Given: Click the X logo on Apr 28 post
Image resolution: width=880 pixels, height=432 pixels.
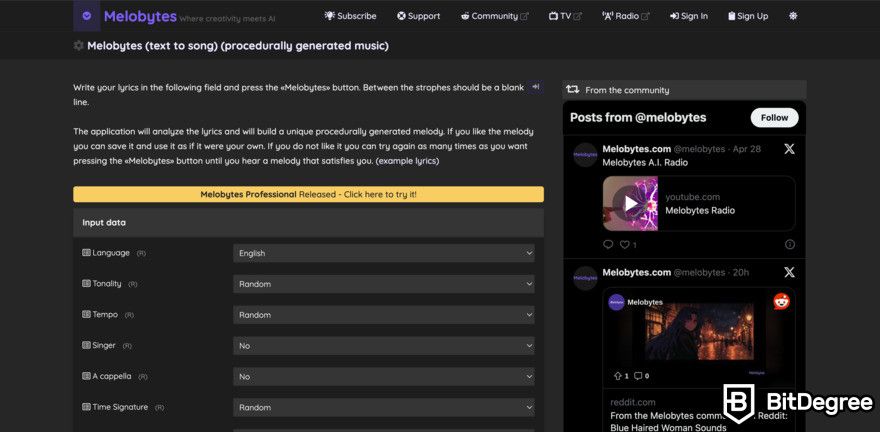Looking at the screenshot, I should coord(789,149).
